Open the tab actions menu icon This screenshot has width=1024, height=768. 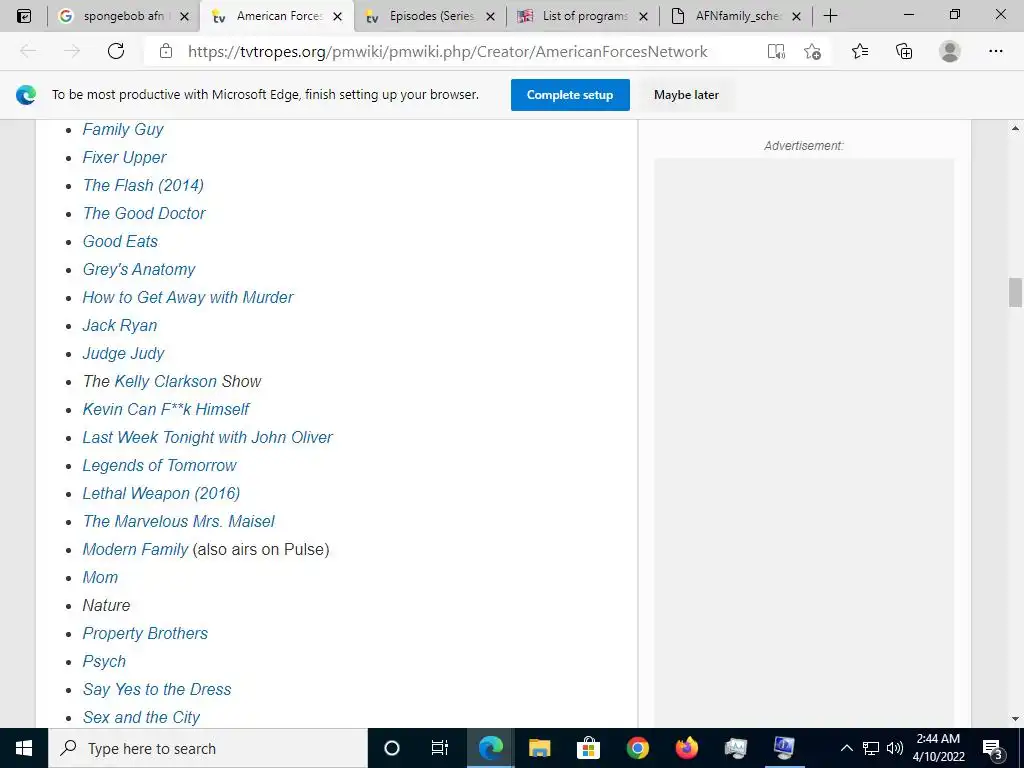tap(24, 16)
